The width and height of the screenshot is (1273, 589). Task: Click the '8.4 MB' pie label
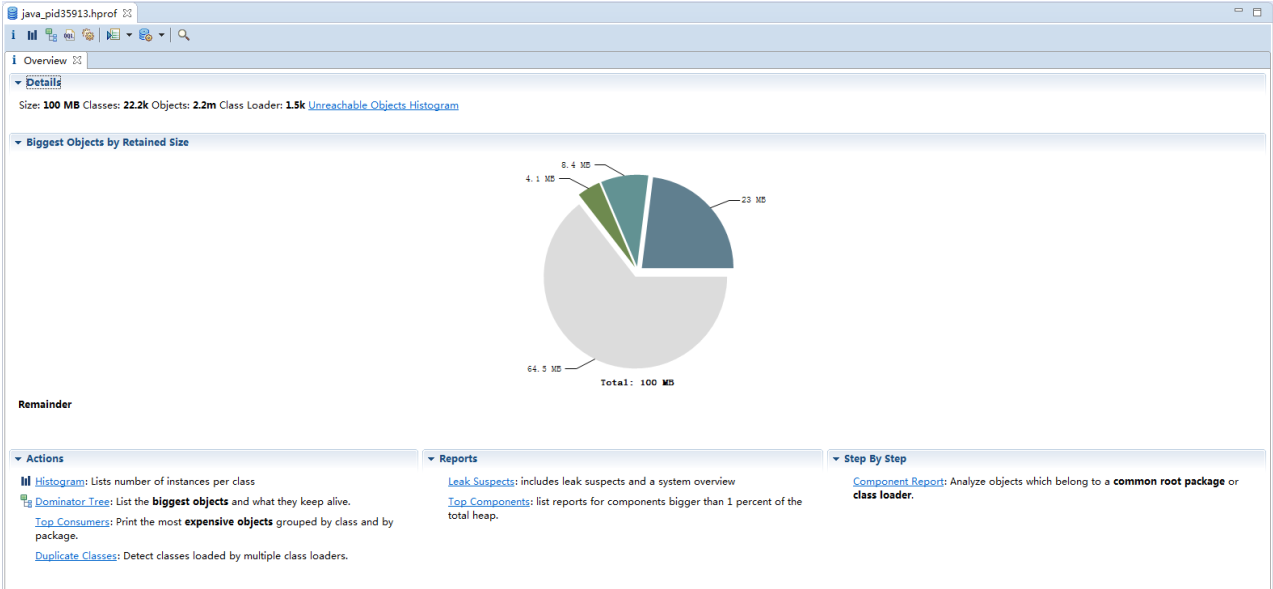point(575,164)
